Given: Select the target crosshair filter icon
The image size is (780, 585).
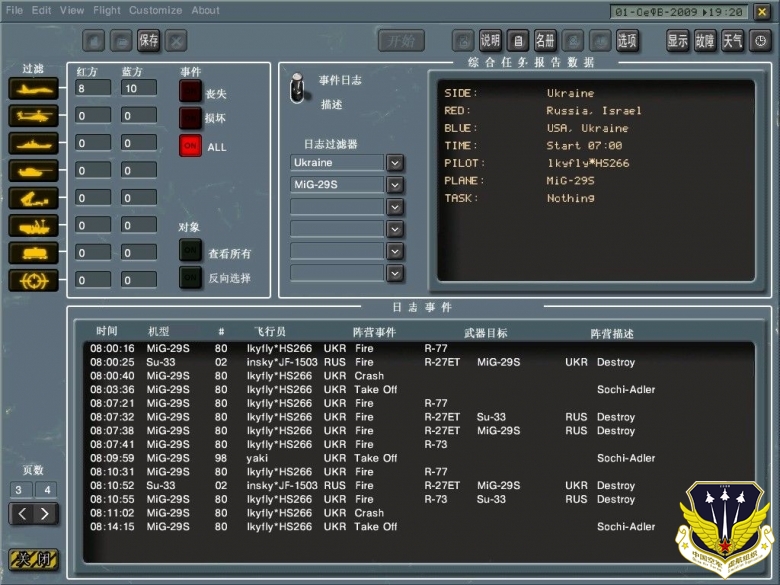Looking at the screenshot, I should click(34, 281).
